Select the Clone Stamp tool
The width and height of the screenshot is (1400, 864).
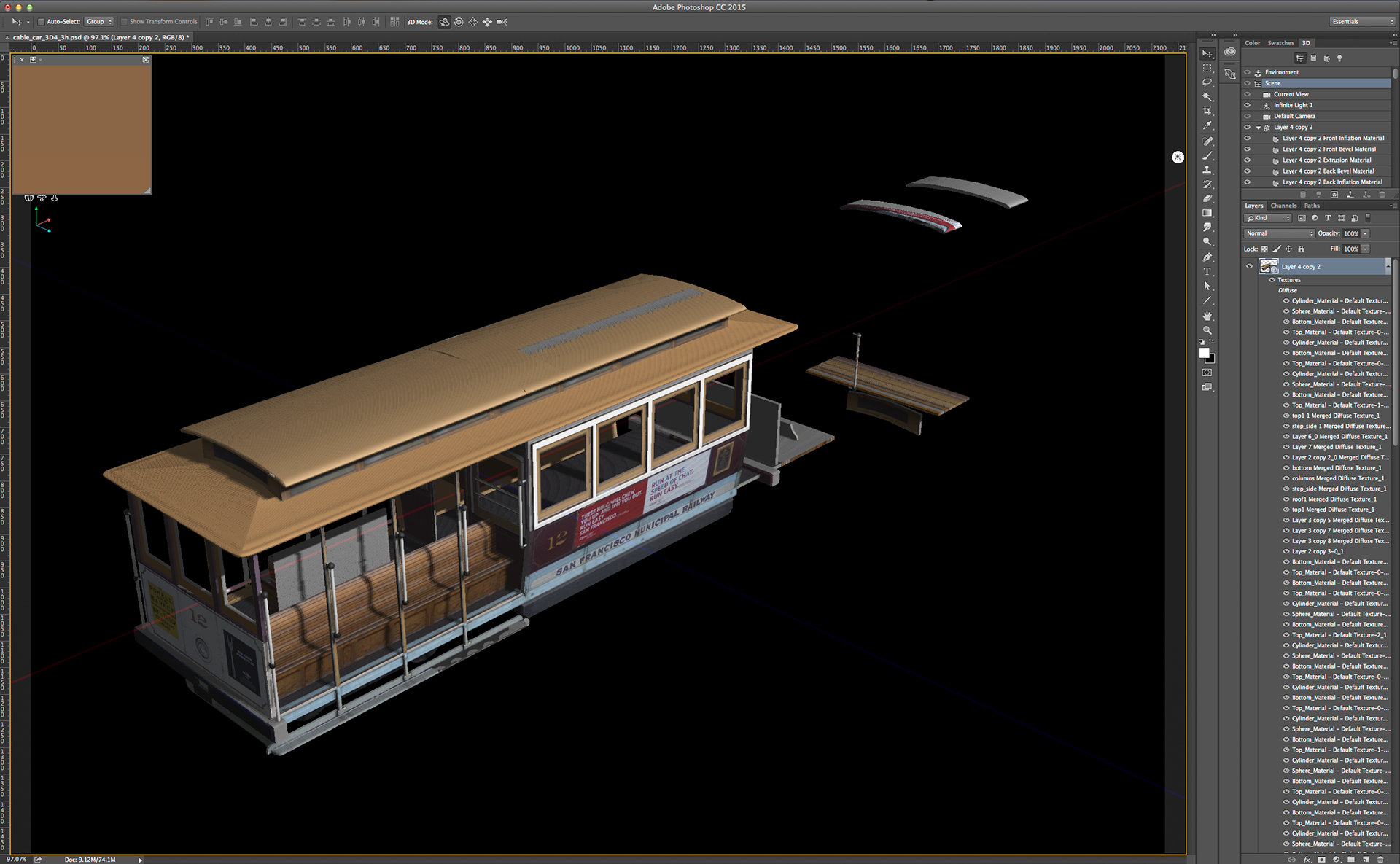coord(1207,169)
